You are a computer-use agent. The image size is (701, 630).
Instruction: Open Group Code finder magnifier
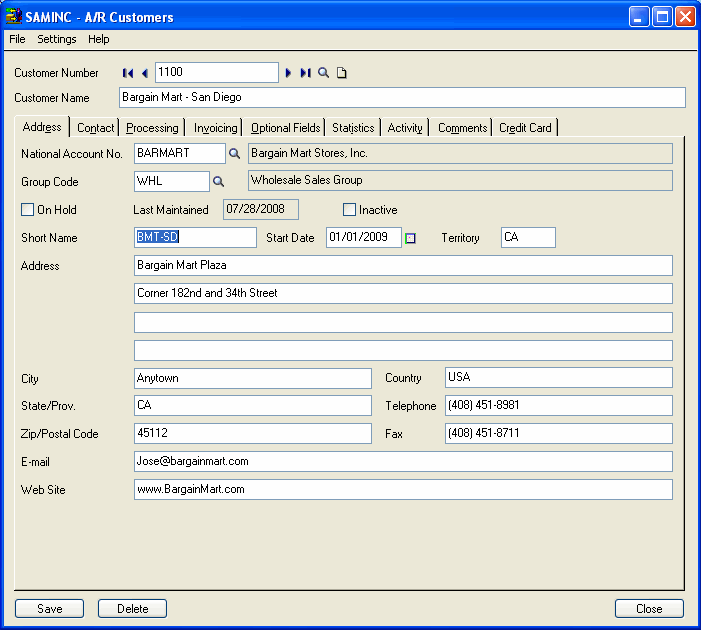tap(219, 182)
